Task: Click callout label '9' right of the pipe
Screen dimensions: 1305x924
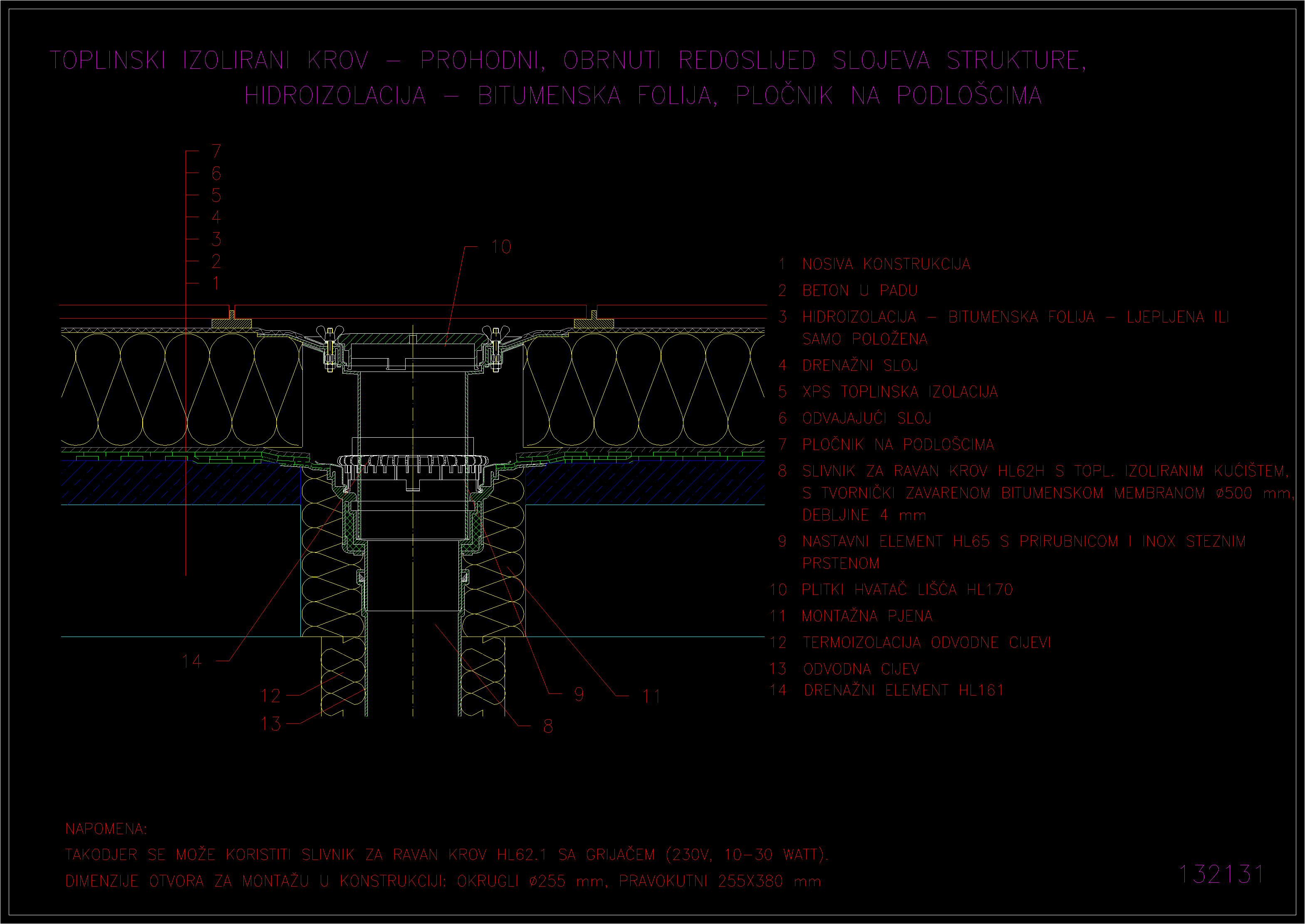Action: (579, 694)
